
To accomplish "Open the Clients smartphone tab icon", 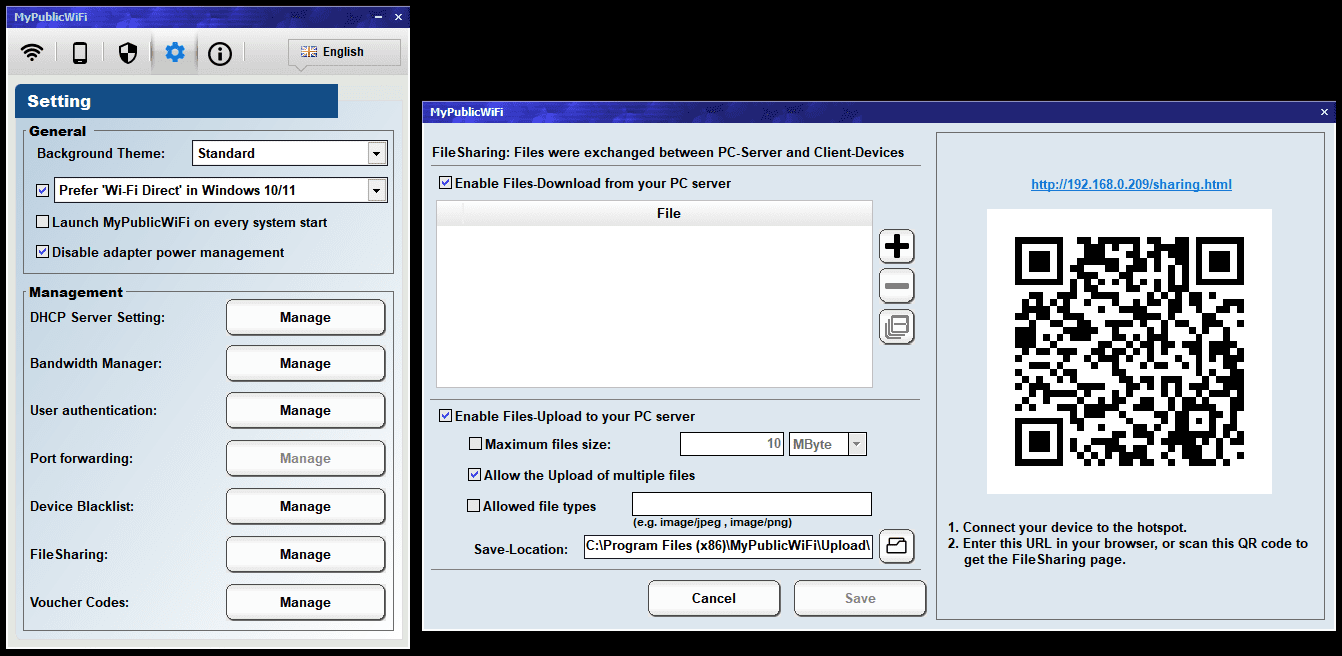I will click(80, 53).
